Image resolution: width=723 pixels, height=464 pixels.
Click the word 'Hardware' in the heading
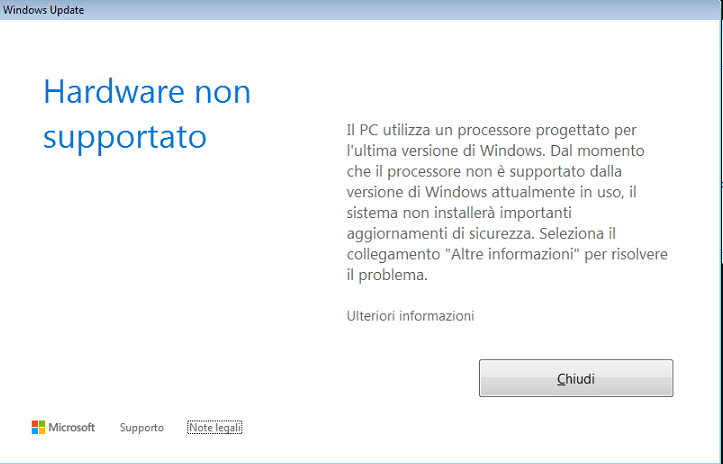[114, 91]
